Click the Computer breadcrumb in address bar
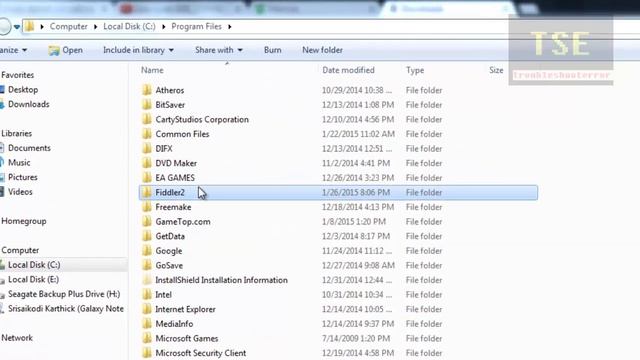The image size is (640, 360). [x=69, y=27]
